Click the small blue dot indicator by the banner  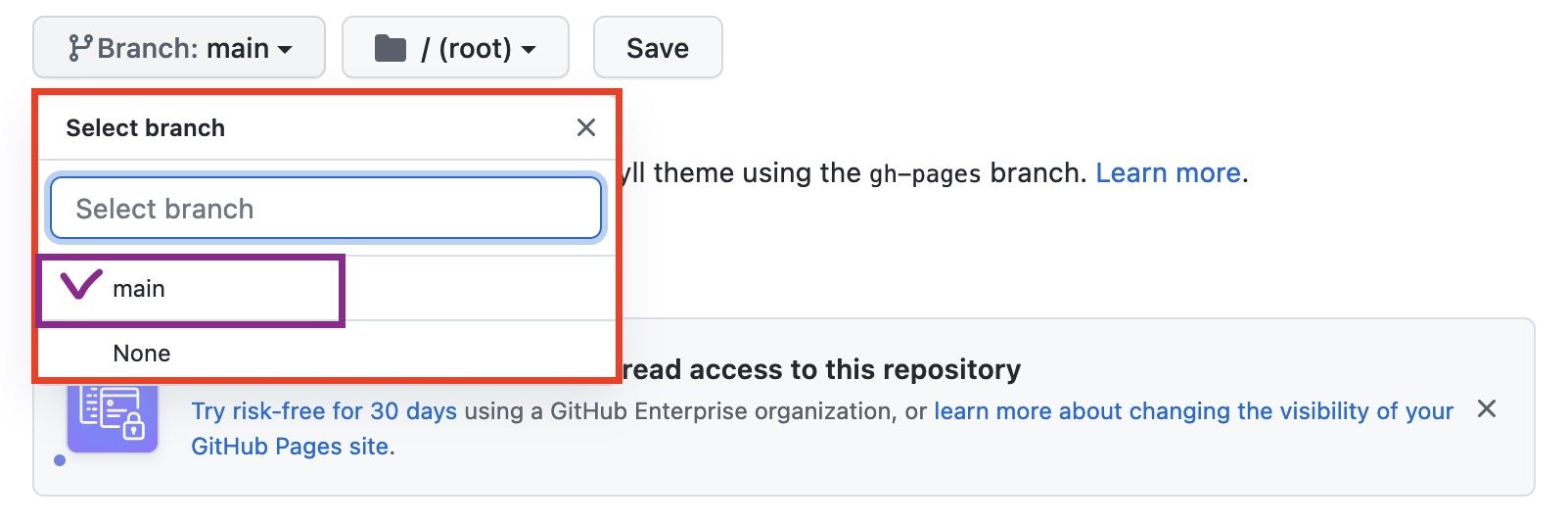(60, 460)
